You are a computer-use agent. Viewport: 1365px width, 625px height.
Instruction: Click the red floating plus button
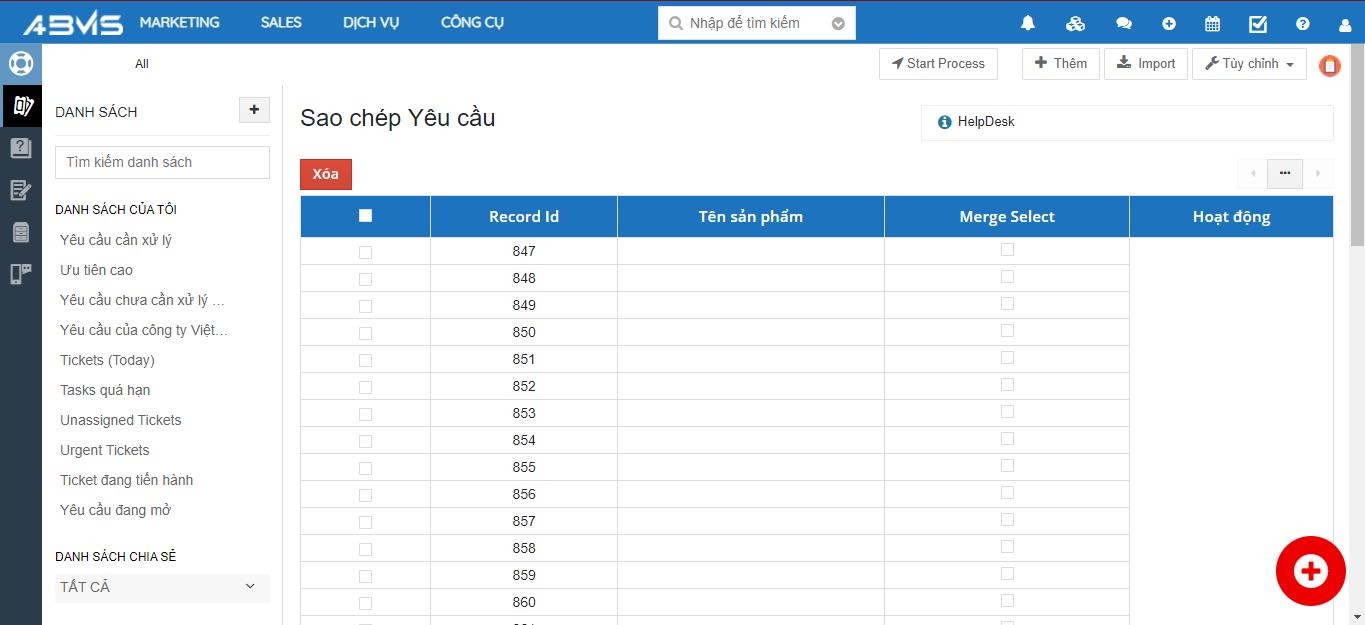click(1310, 571)
